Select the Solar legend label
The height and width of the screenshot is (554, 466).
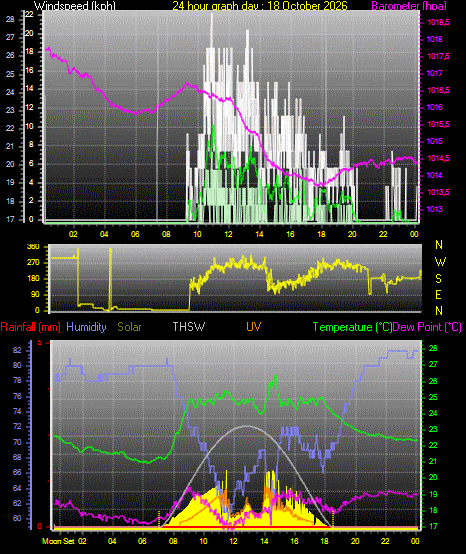click(129, 327)
